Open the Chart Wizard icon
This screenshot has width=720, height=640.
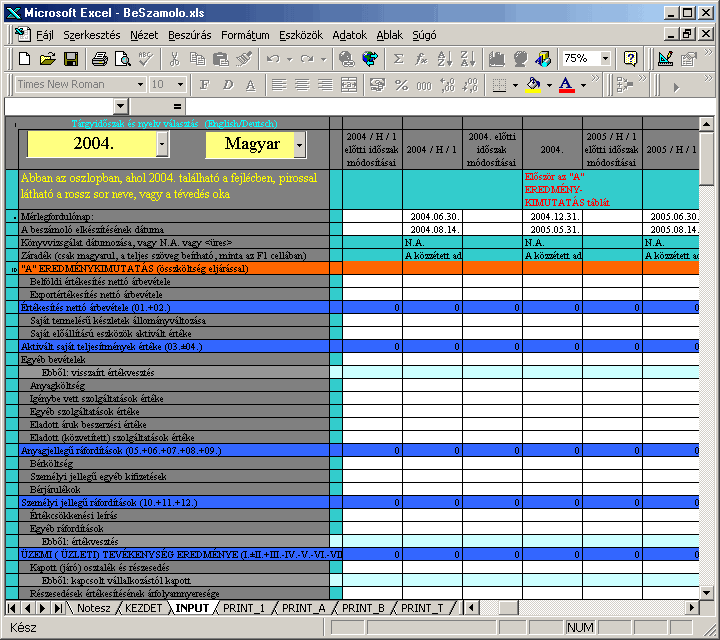[496, 59]
